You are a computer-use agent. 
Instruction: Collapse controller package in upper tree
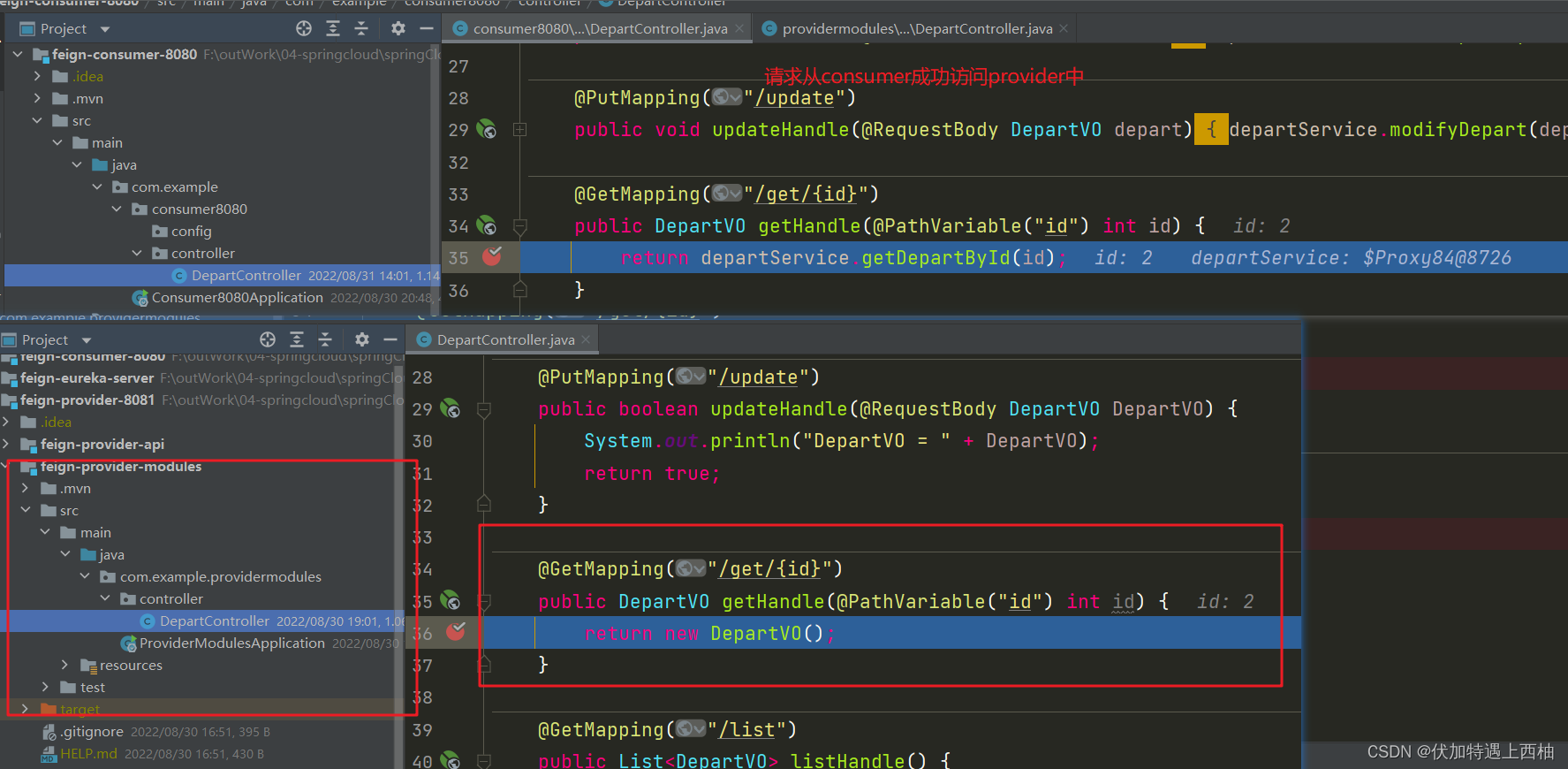tap(137, 253)
